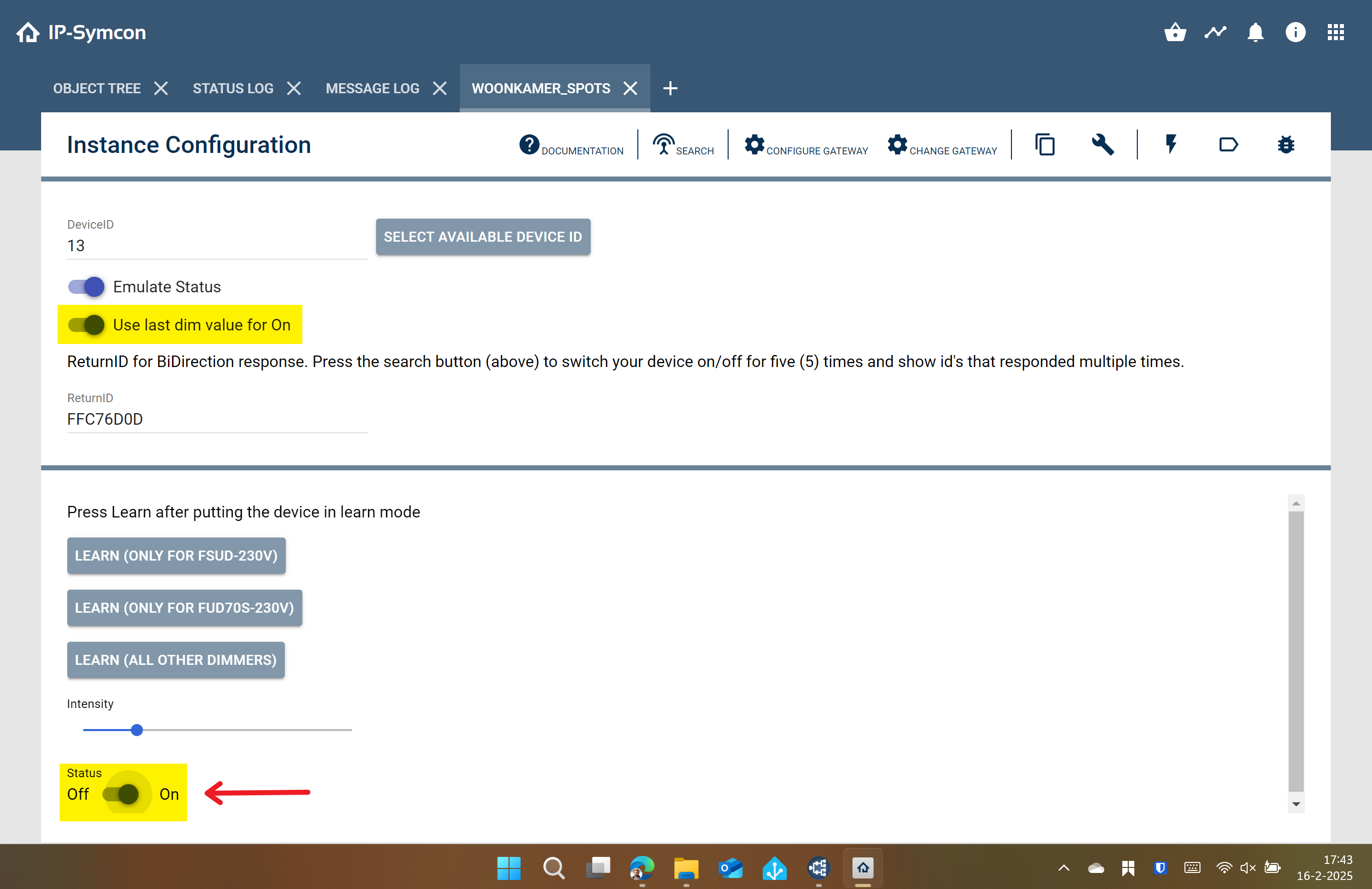Open the info icon in header
Viewport: 1372px width, 889px height.
pyautogui.click(x=1295, y=32)
